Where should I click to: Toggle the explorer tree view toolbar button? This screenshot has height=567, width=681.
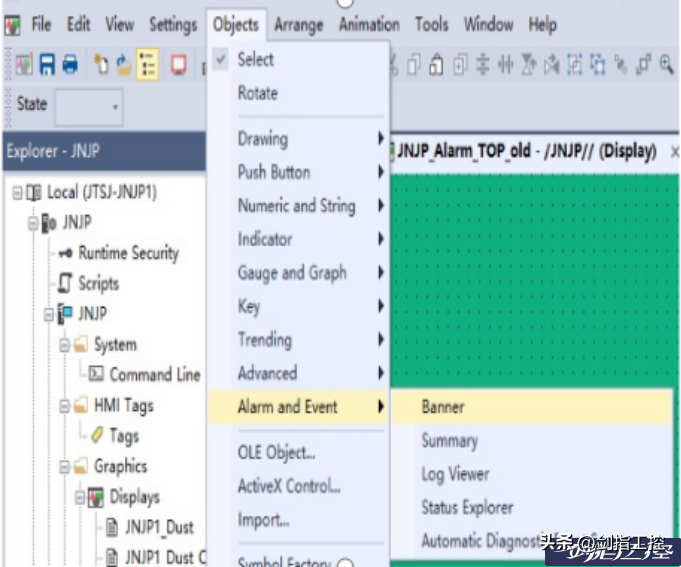(x=147, y=65)
